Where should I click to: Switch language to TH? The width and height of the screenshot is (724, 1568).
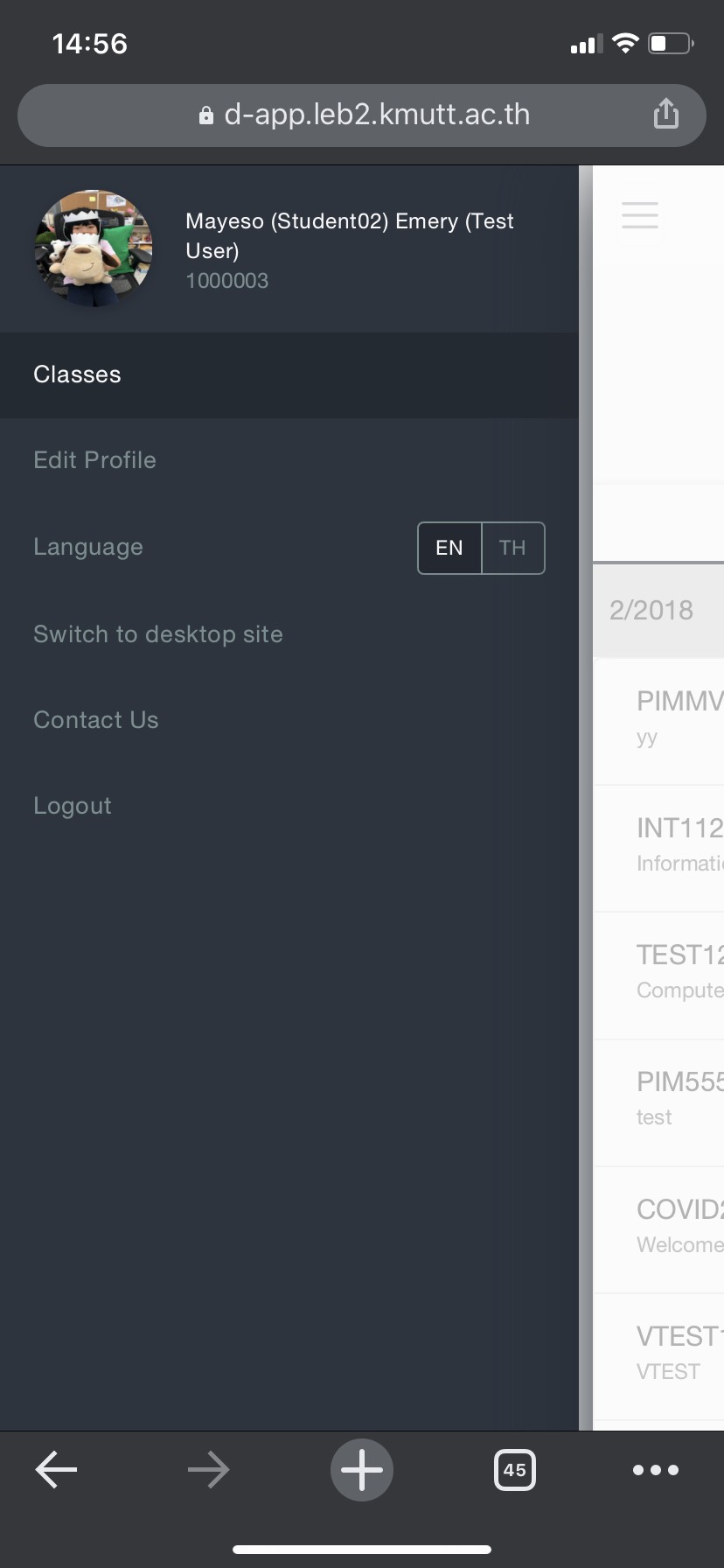(x=513, y=548)
